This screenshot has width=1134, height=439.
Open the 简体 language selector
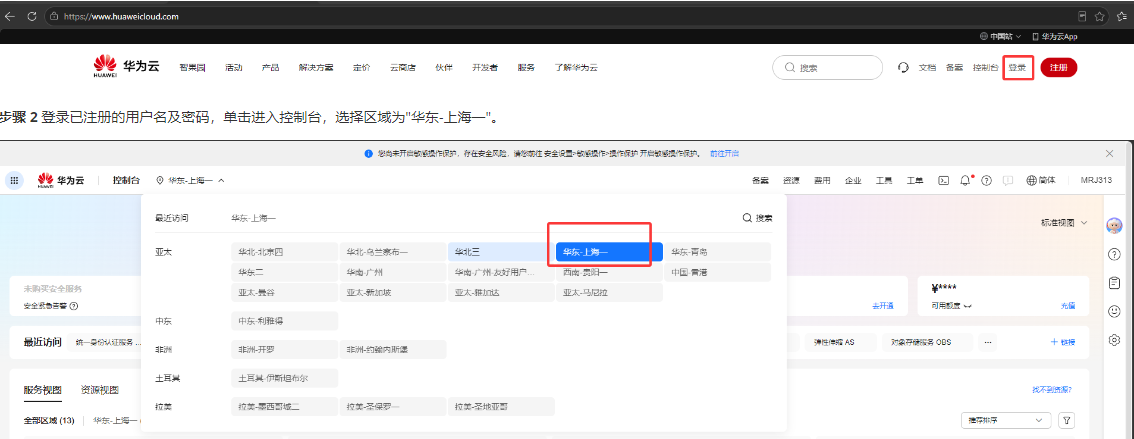(x=1041, y=180)
